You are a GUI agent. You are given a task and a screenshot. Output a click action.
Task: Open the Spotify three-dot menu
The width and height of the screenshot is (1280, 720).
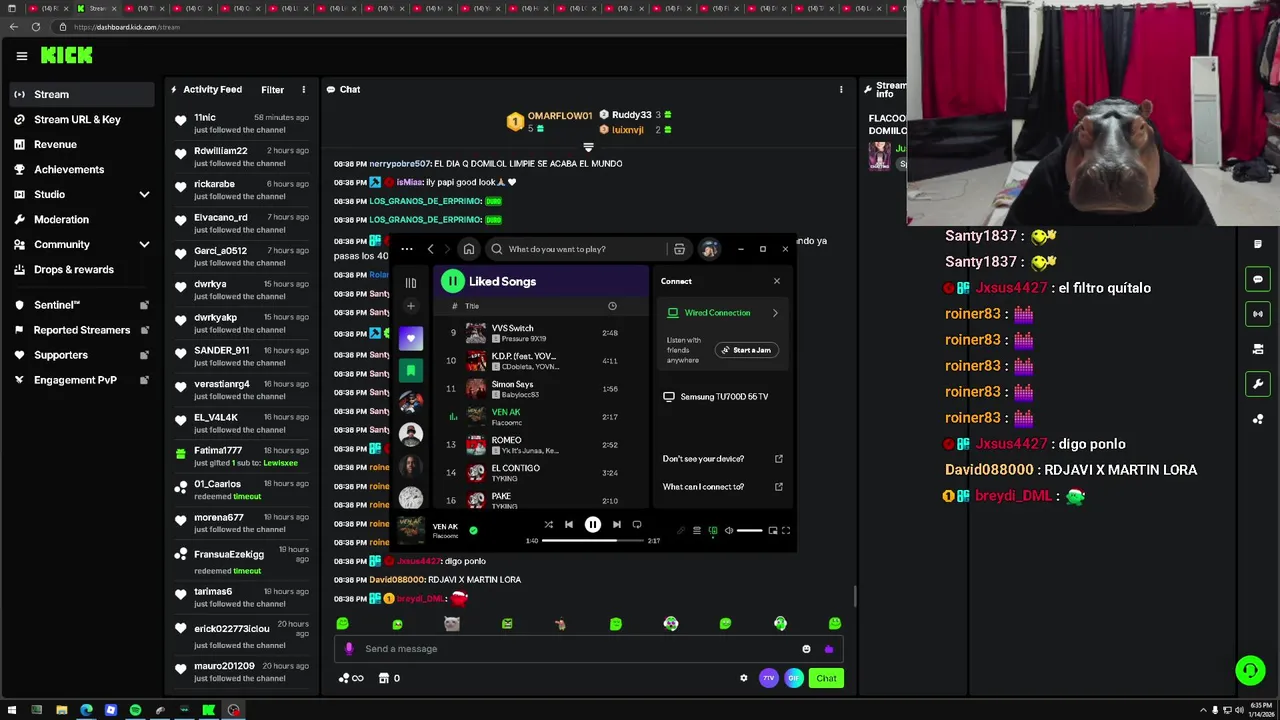pos(406,249)
